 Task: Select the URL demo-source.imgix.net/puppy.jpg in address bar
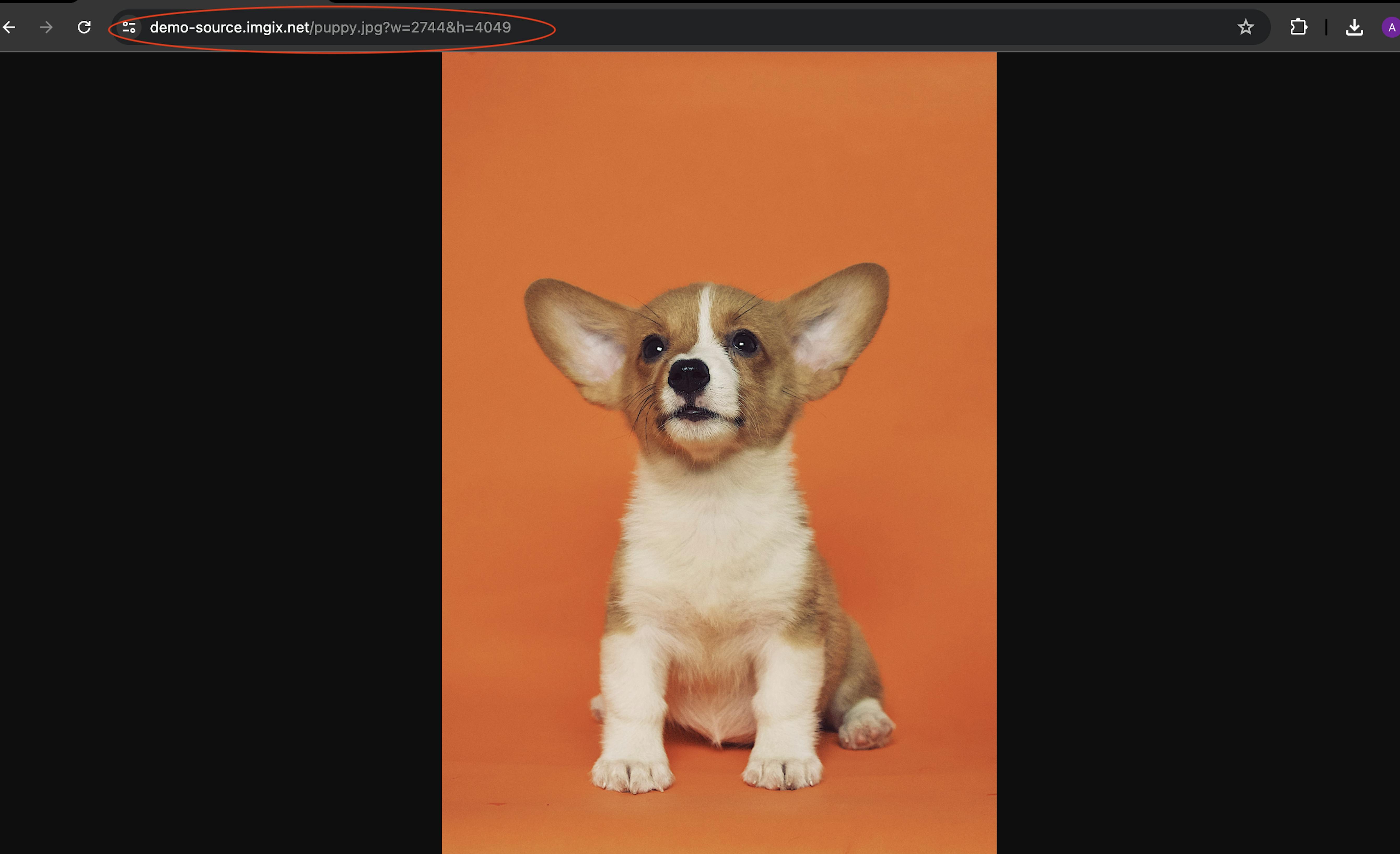click(x=330, y=27)
